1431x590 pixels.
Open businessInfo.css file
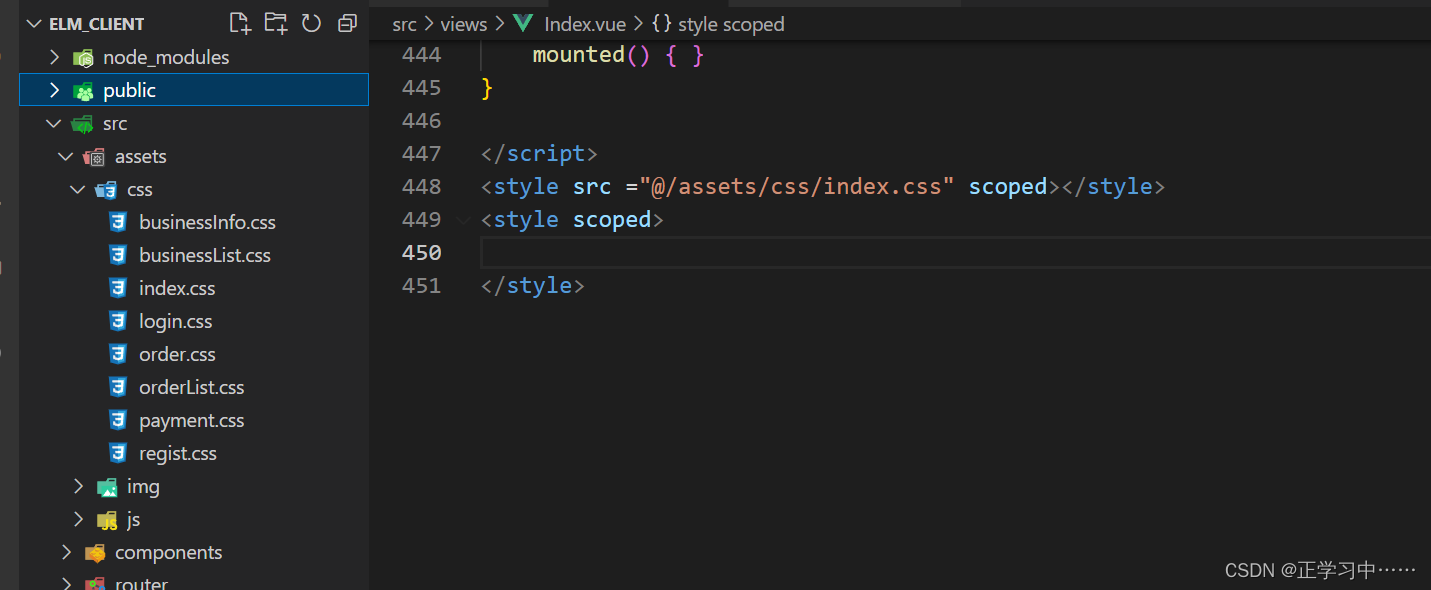[207, 222]
